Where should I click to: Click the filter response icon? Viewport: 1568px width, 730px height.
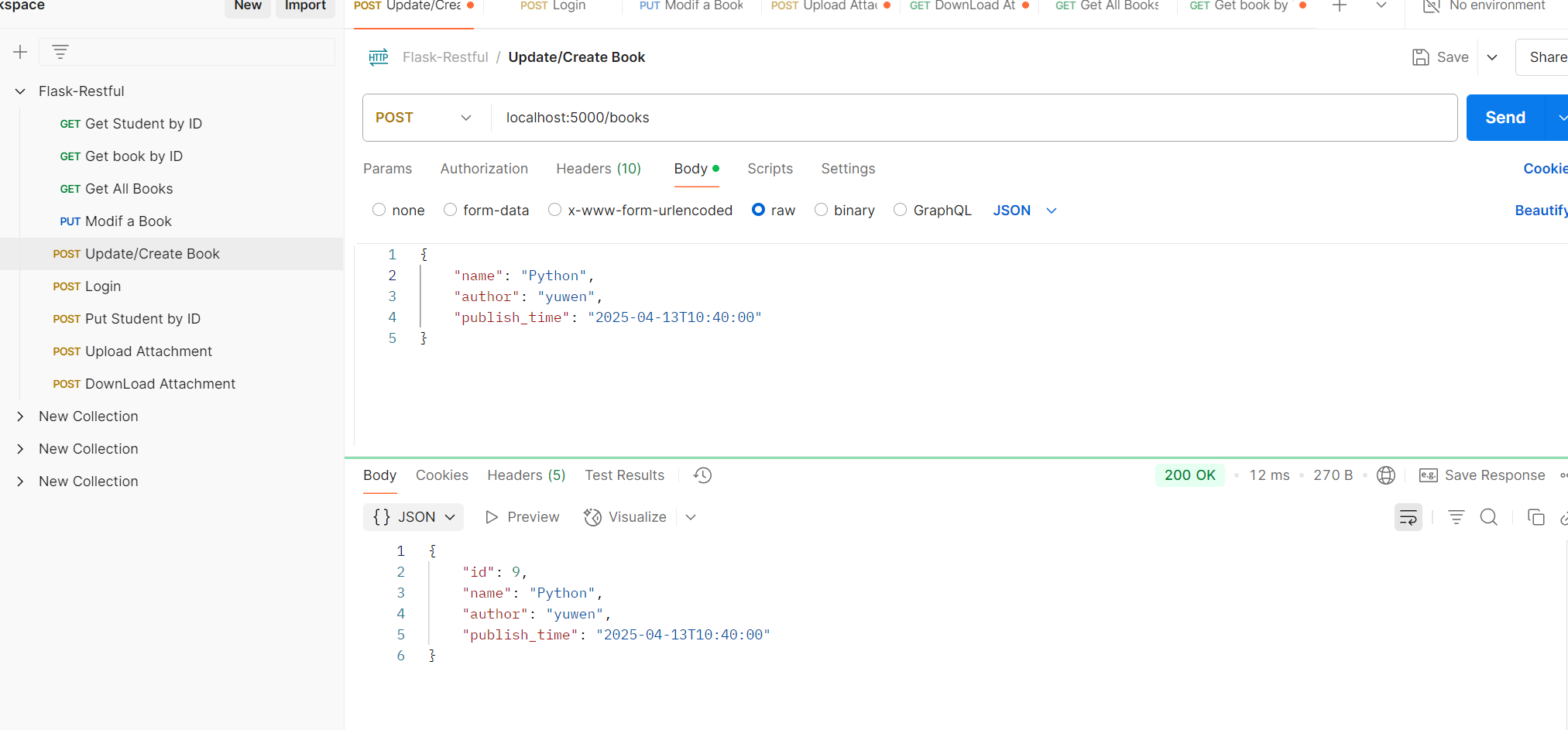click(x=1456, y=517)
